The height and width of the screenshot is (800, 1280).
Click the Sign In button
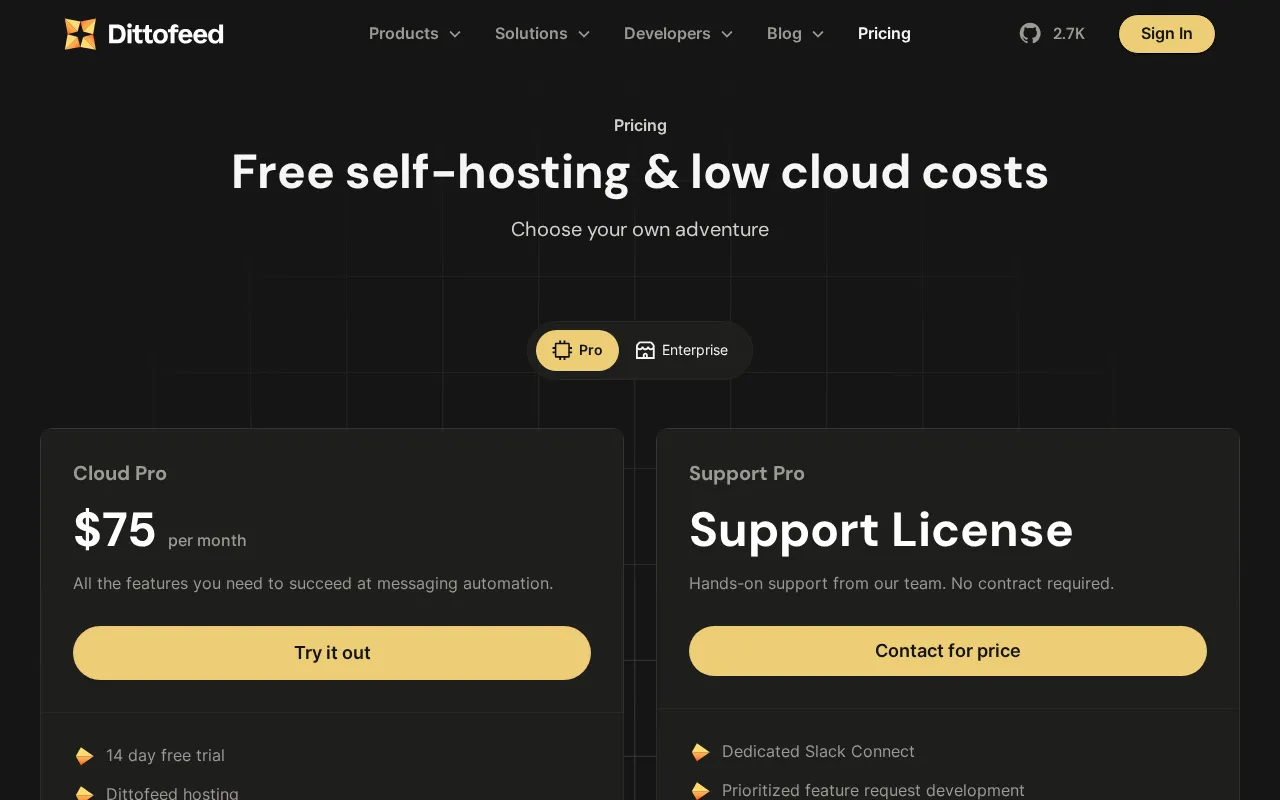(x=1167, y=34)
